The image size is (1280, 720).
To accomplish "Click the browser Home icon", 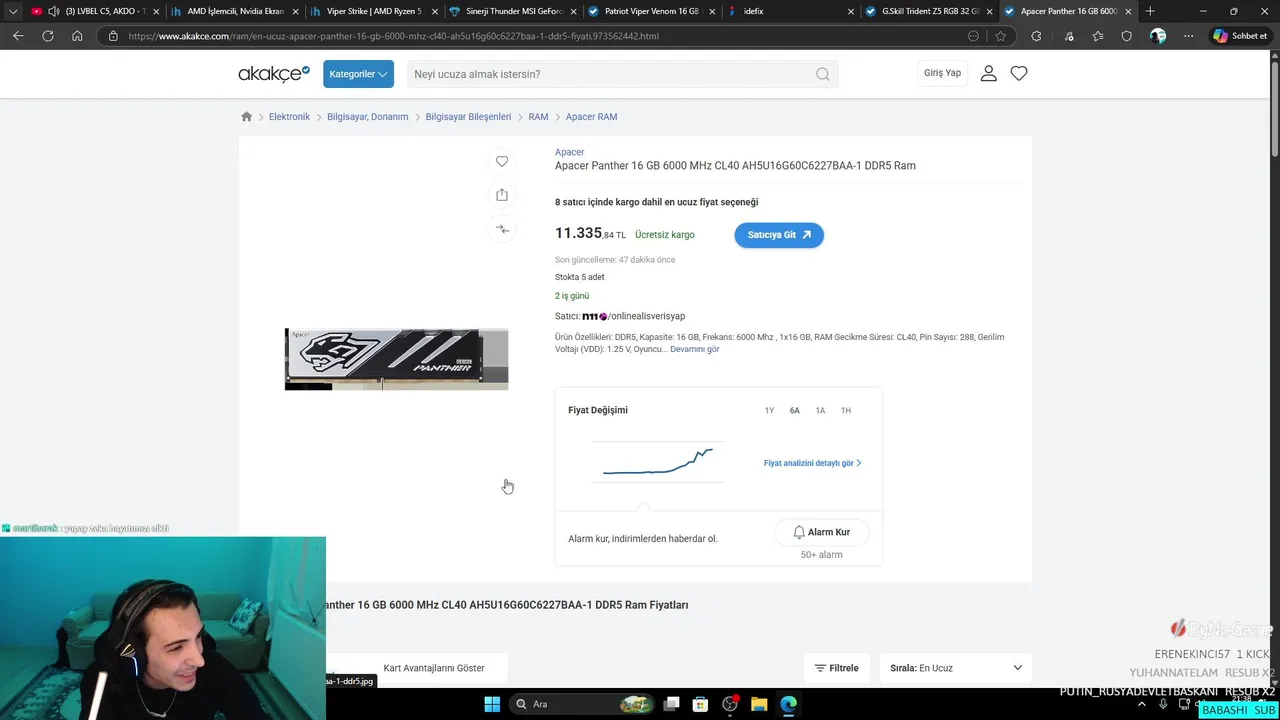I will 77,36.
